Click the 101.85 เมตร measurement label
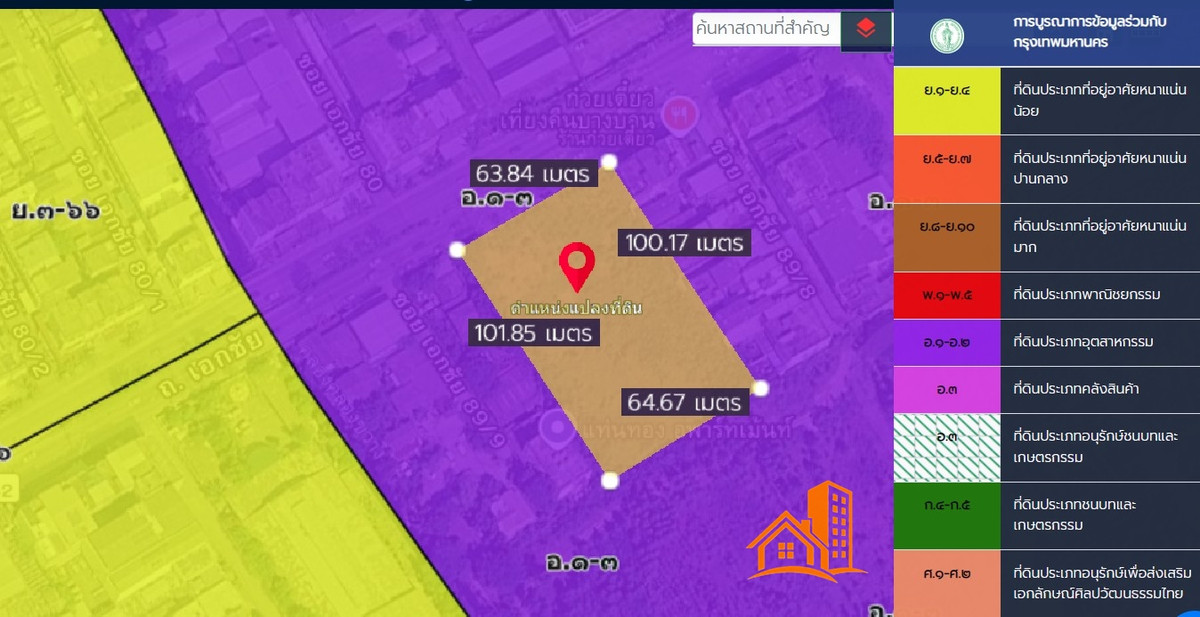 coord(534,333)
